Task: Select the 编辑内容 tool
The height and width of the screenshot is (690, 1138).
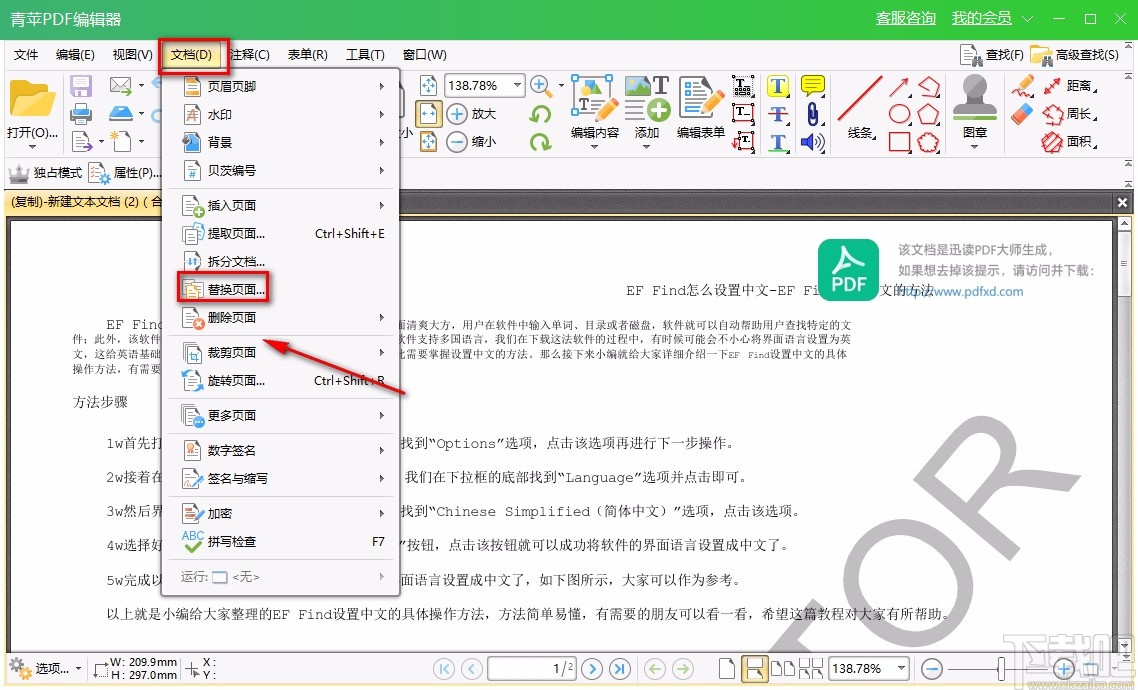Action: 594,107
